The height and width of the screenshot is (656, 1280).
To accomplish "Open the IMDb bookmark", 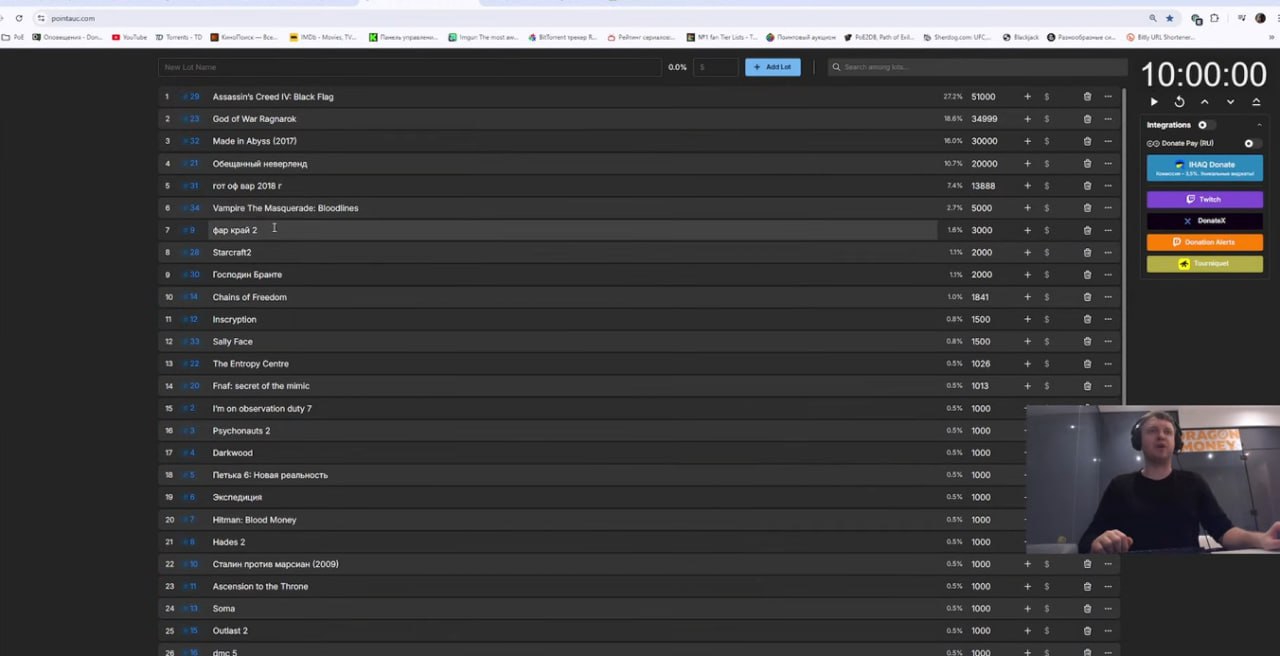I will click(322, 37).
